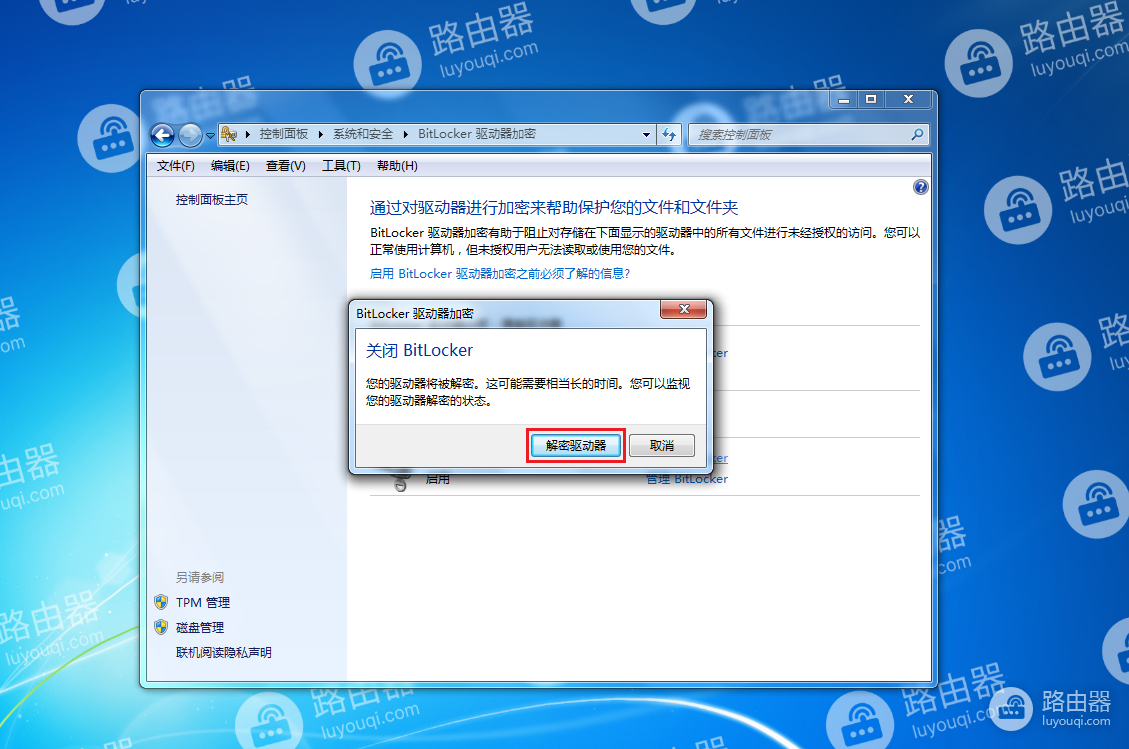Click the refresh button in address bar

(669, 135)
